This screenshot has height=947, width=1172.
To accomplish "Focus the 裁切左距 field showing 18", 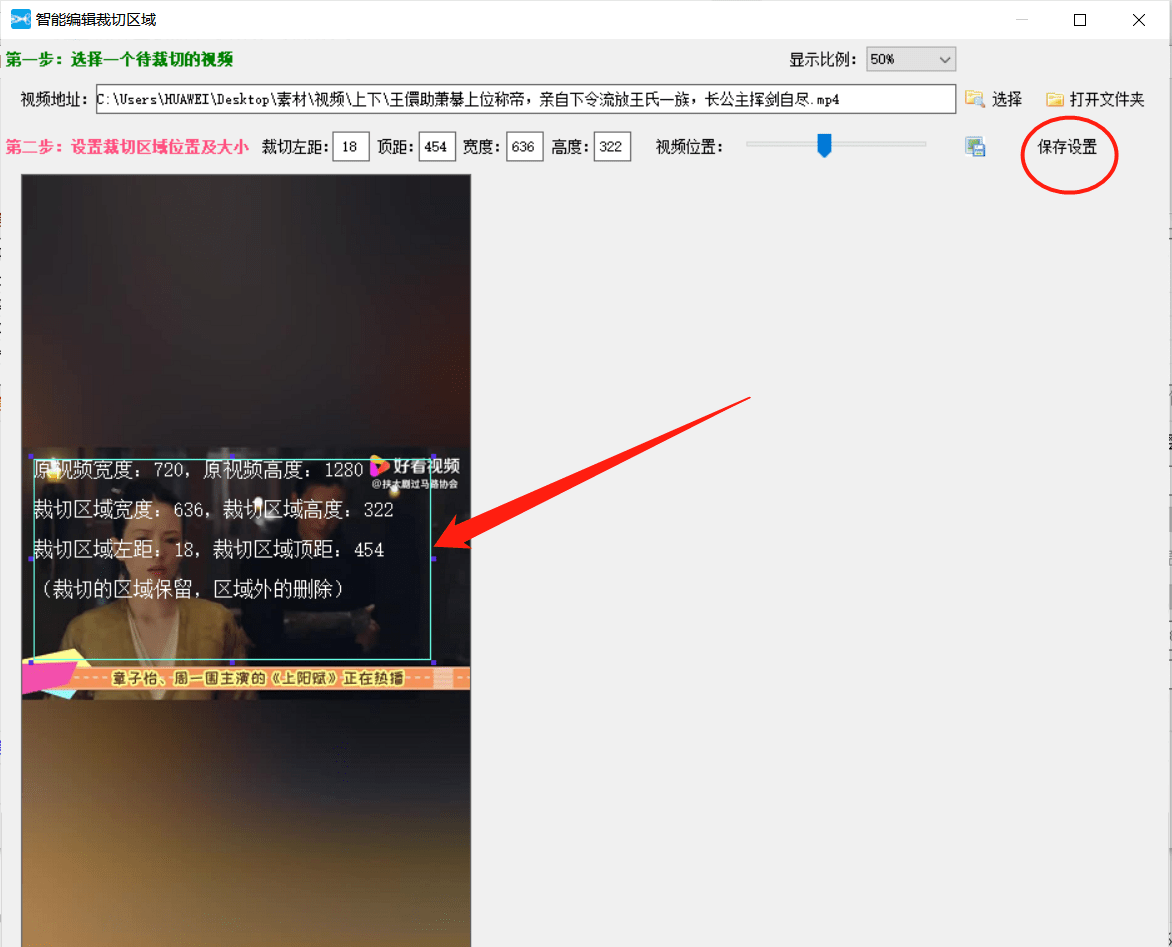I will pos(351,147).
